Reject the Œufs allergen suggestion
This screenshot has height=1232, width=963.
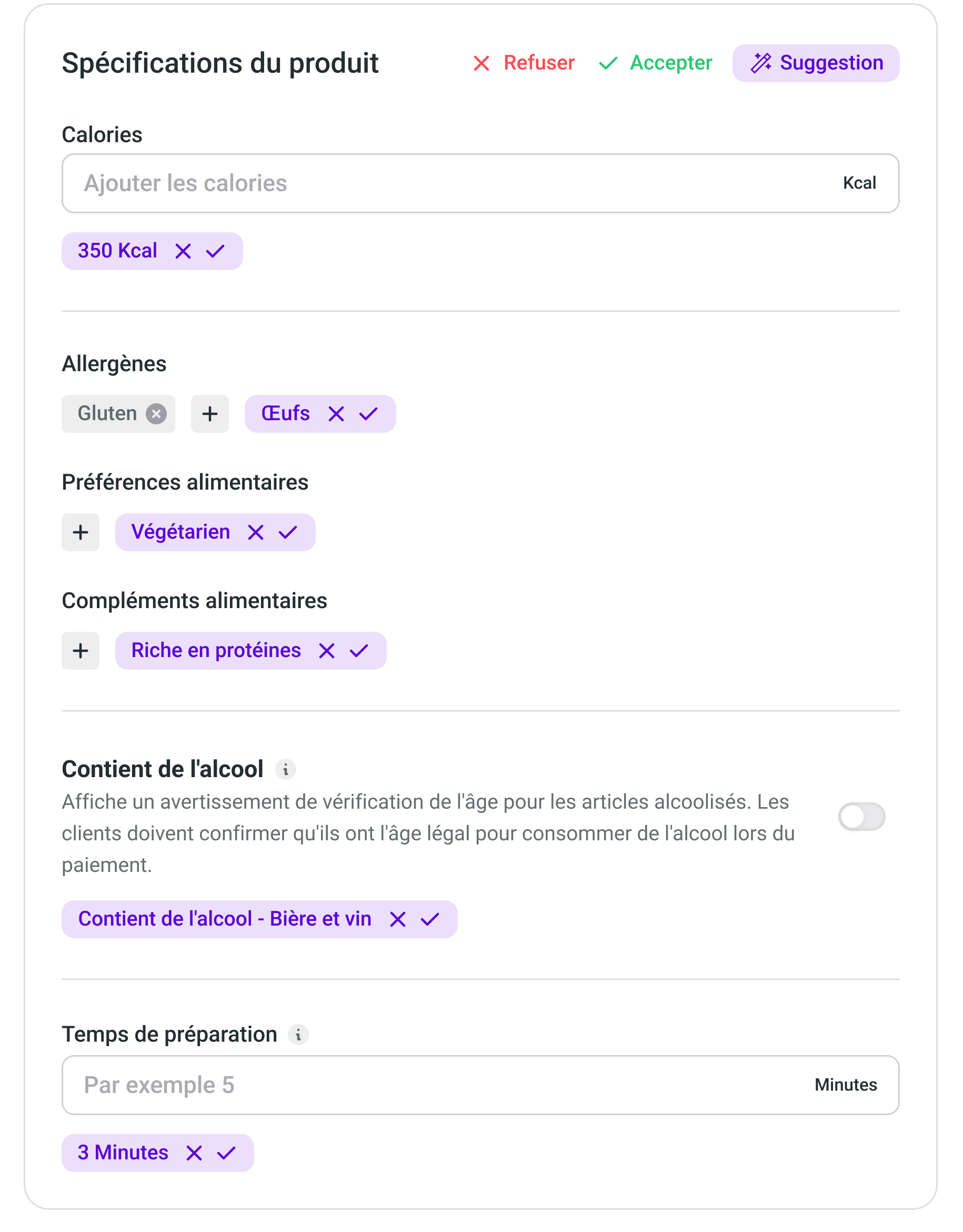[x=336, y=414]
